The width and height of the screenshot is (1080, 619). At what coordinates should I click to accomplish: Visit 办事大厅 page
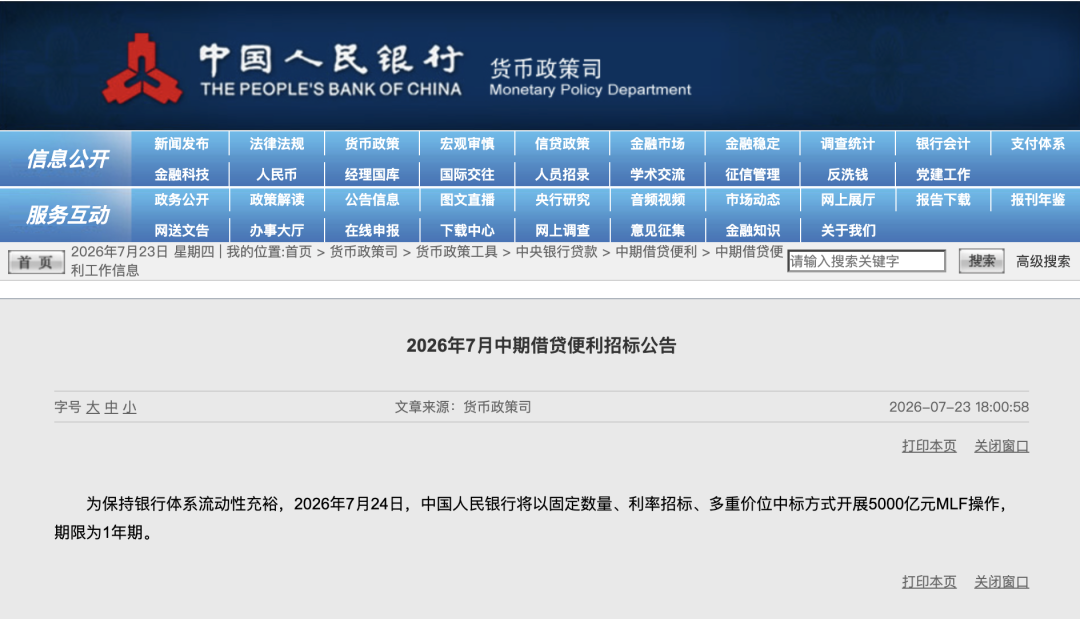coord(276,230)
